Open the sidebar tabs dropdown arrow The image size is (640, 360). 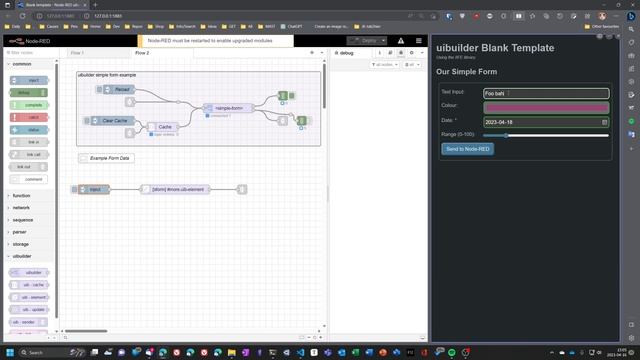pos(422,53)
